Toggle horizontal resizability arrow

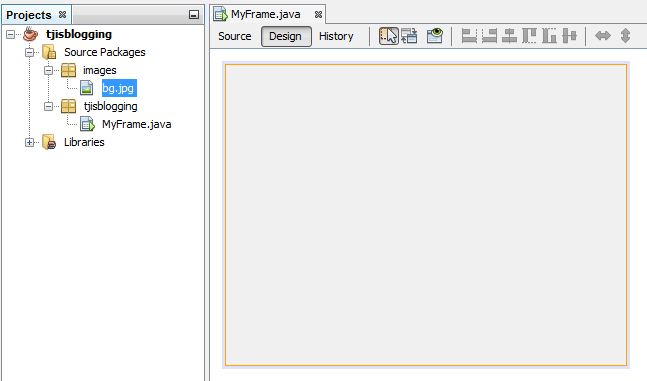pyautogui.click(x=603, y=36)
